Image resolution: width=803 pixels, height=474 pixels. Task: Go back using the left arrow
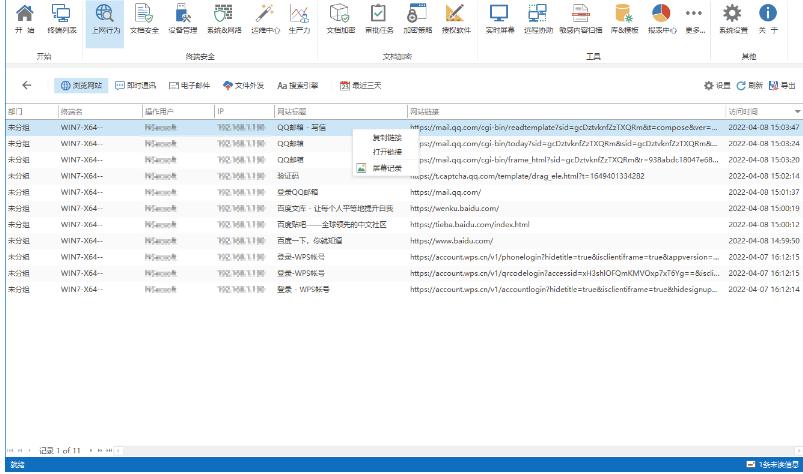[x=27, y=85]
